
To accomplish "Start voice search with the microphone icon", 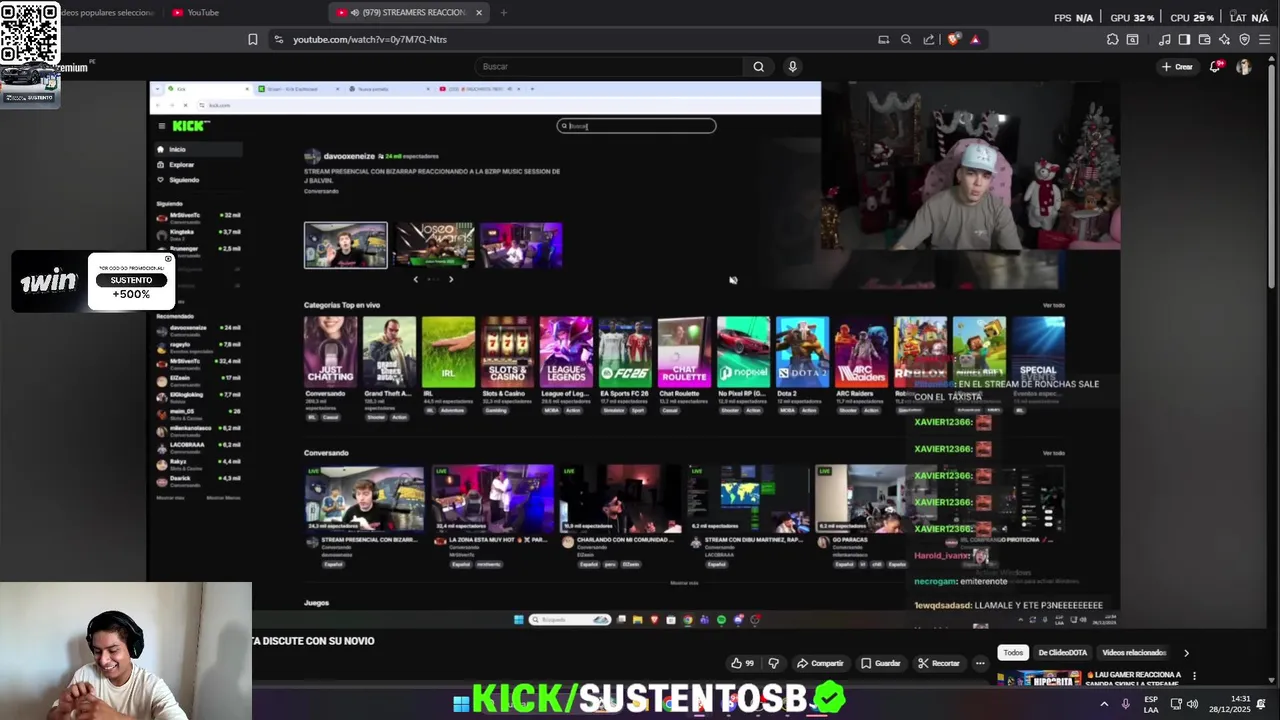I will [792, 66].
